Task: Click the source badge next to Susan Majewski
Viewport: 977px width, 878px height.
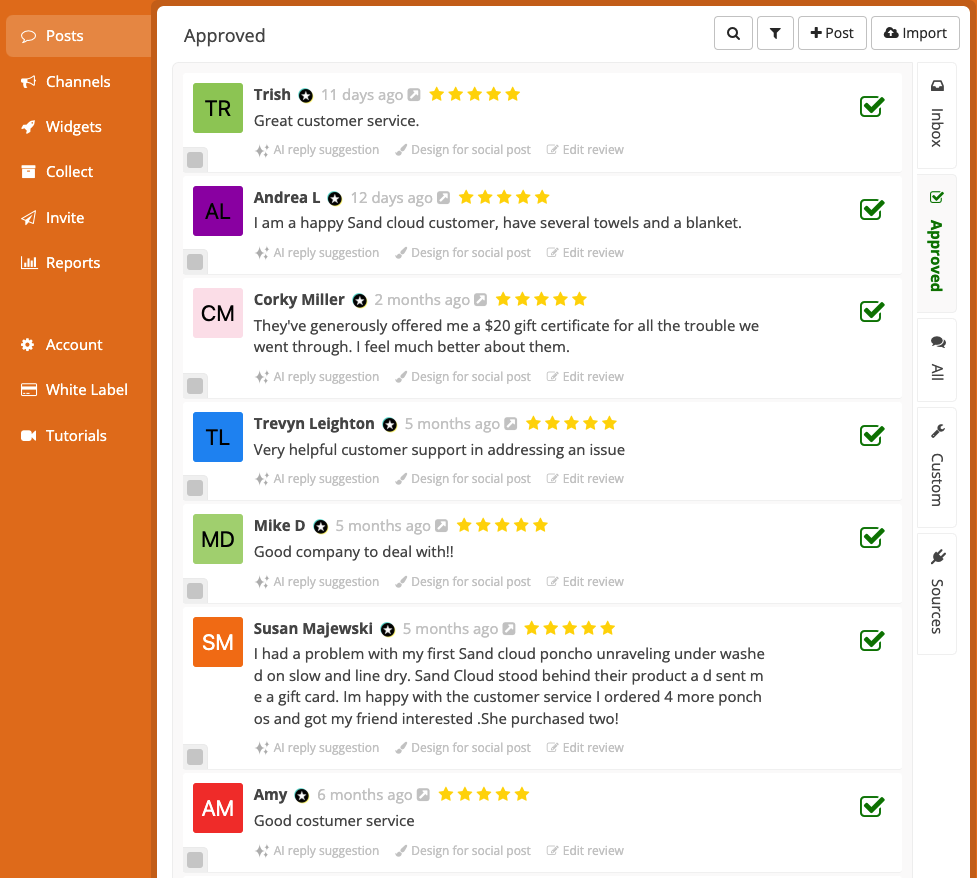Action: pos(388,629)
